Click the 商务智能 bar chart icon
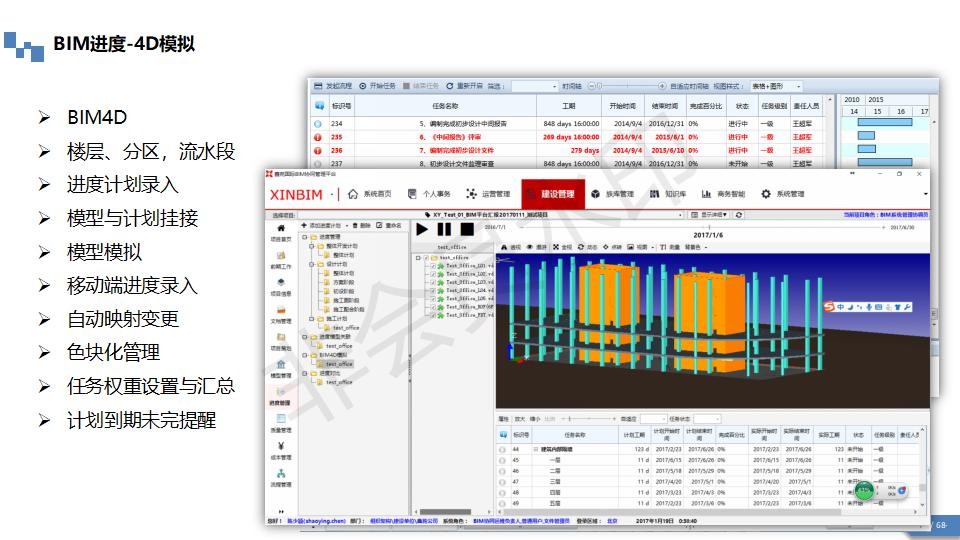This screenshot has width=960, height=540. (x=706, y=194)
